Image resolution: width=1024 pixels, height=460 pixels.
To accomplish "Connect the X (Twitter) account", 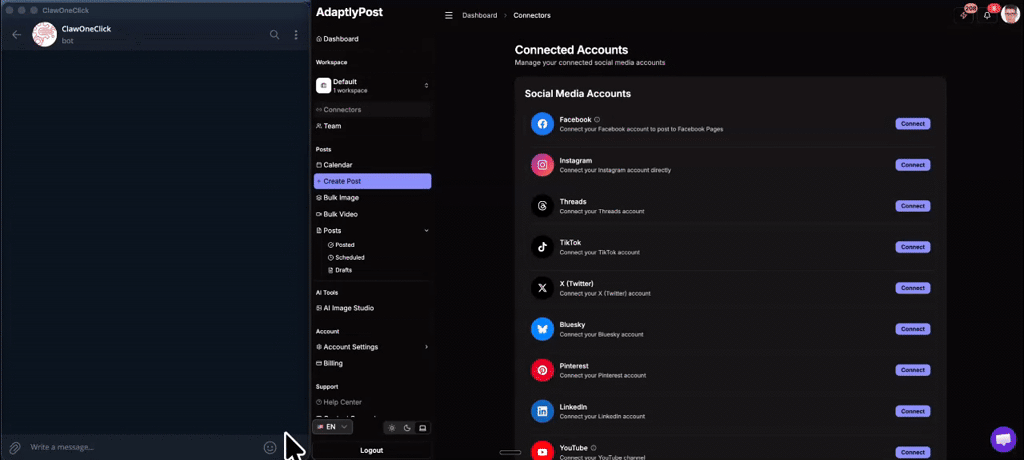I will (x=912, y=288).
